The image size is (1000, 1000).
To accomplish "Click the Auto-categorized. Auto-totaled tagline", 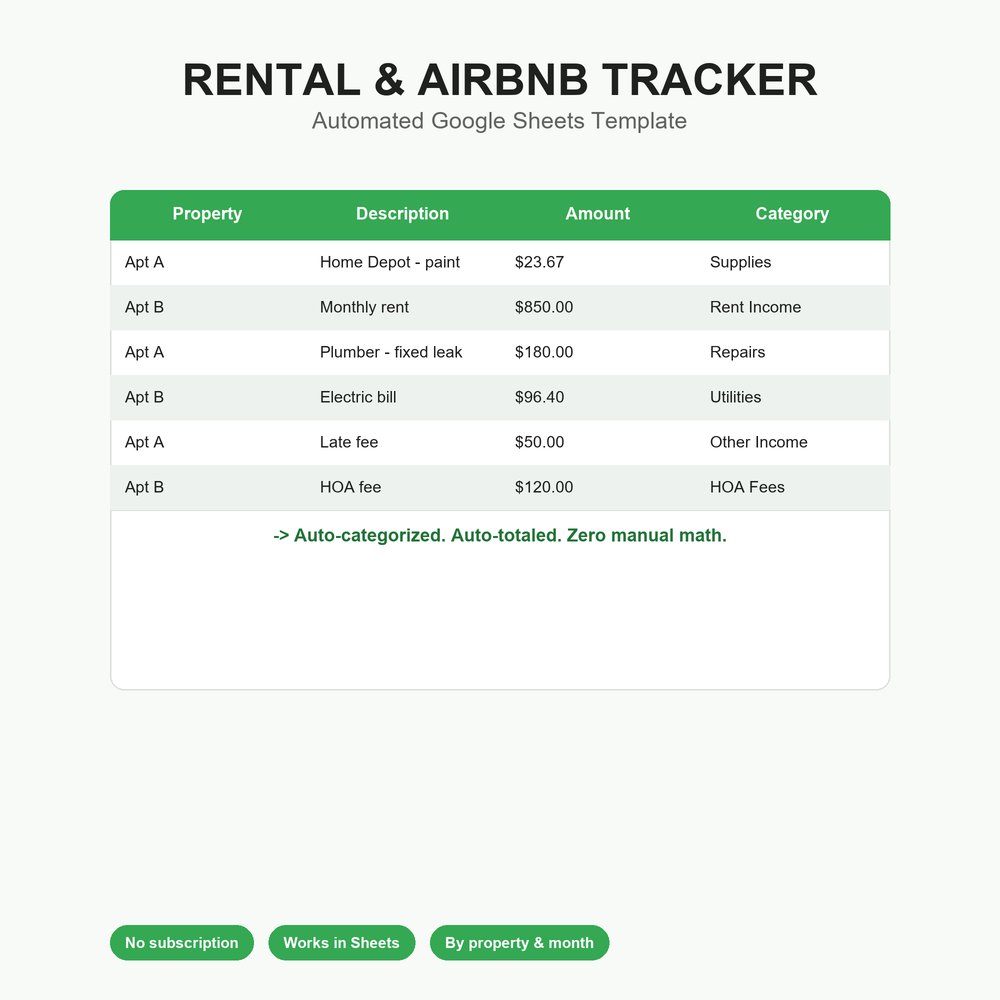I will tap(500, 535).
